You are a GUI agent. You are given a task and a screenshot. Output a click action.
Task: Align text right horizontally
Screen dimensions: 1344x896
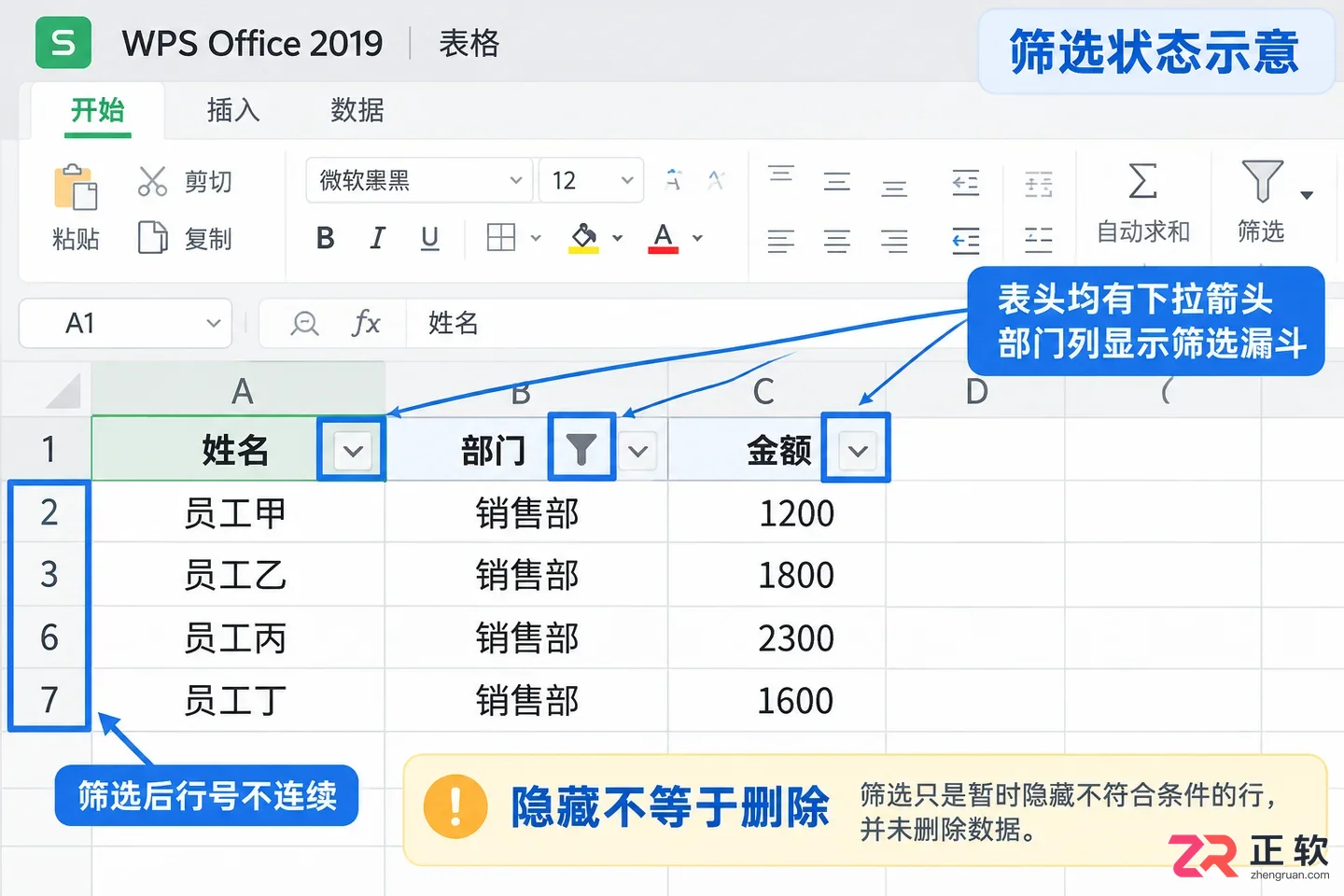tap(894, 242)
